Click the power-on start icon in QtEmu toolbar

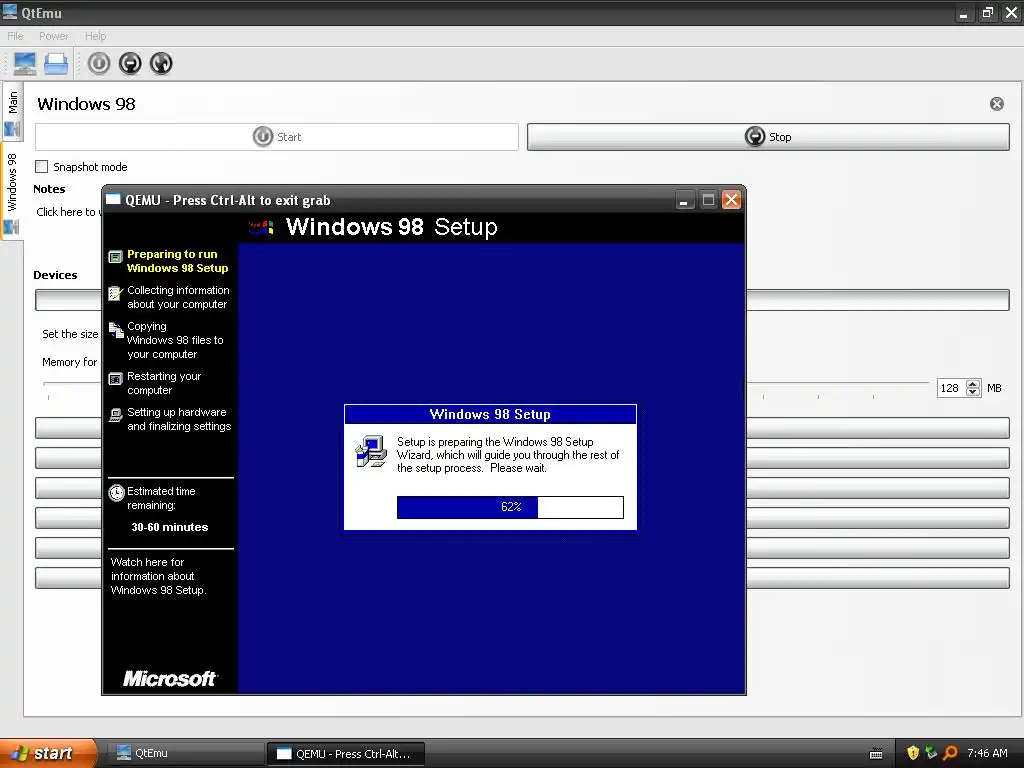click(x=99, y=63)
